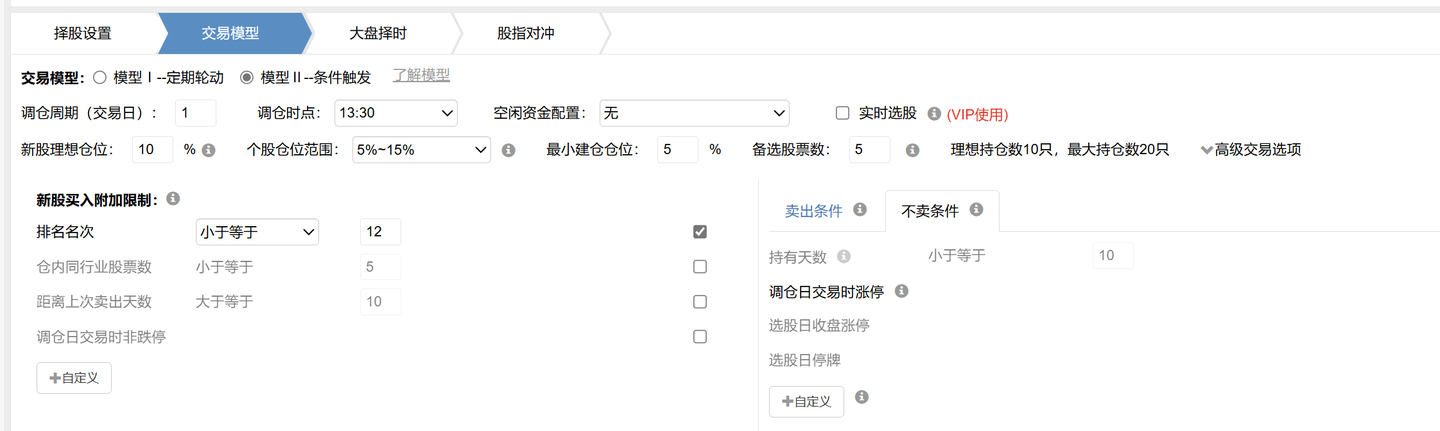Switch to 大盘择时 tab

coord(378,33)
